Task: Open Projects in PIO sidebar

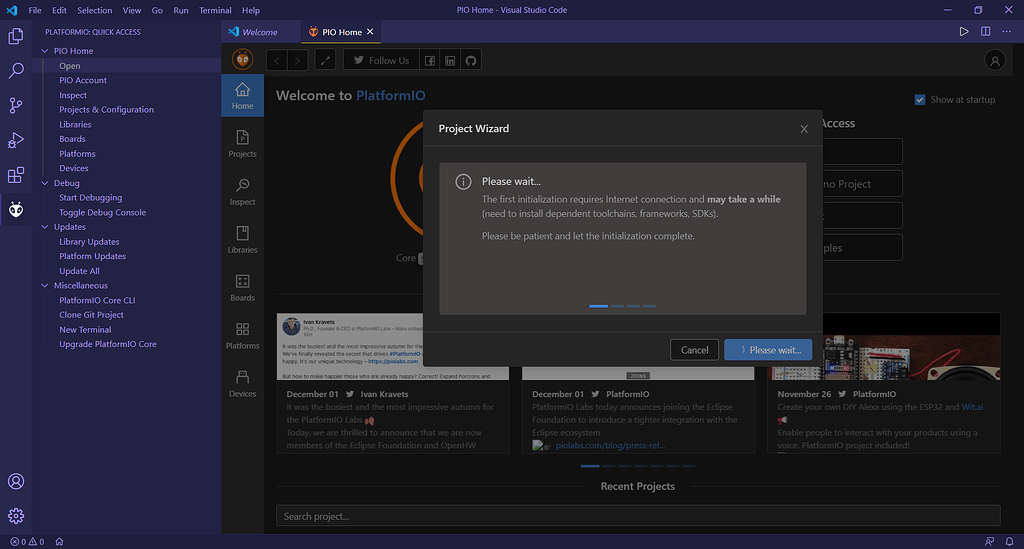Action: point(242,144)
